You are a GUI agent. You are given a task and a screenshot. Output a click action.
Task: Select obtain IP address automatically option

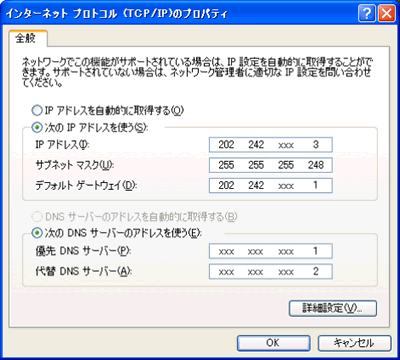[36, 110]
